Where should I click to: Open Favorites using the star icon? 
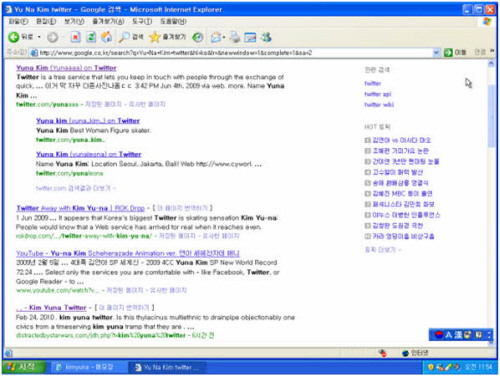[155, 37]
